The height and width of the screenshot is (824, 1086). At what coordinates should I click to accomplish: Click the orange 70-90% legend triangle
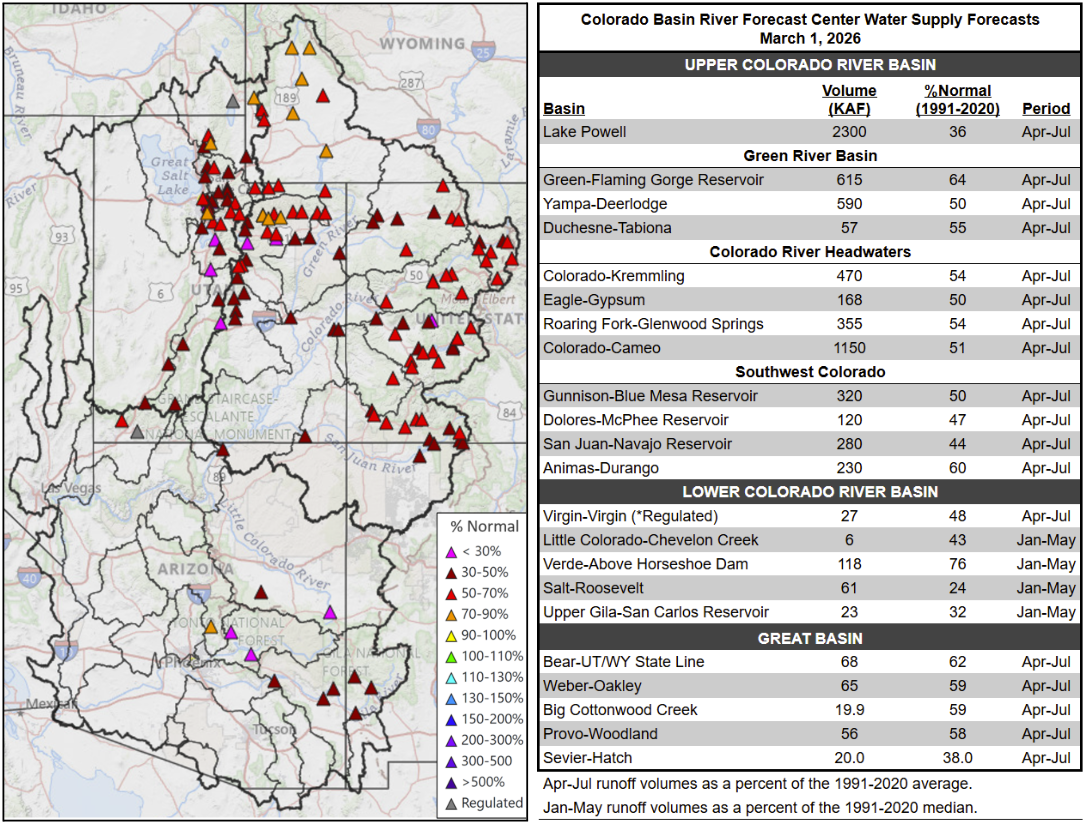point(452,615)
